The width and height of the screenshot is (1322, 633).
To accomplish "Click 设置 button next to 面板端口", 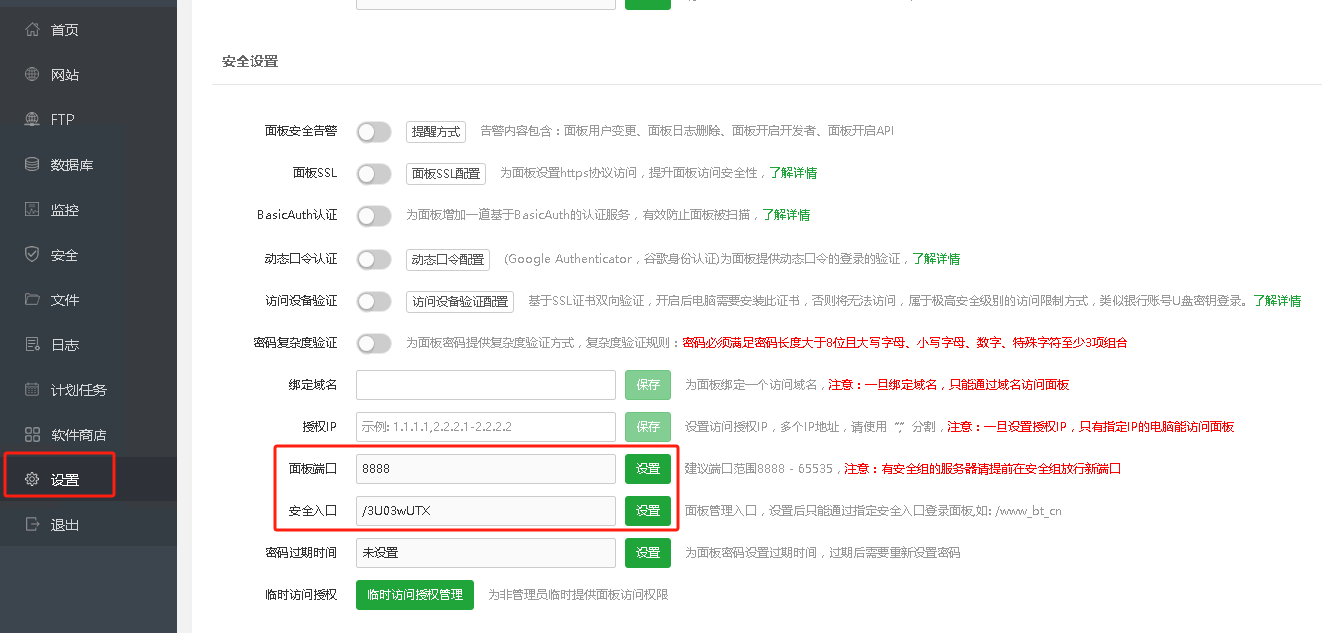I will pos(648,469).
